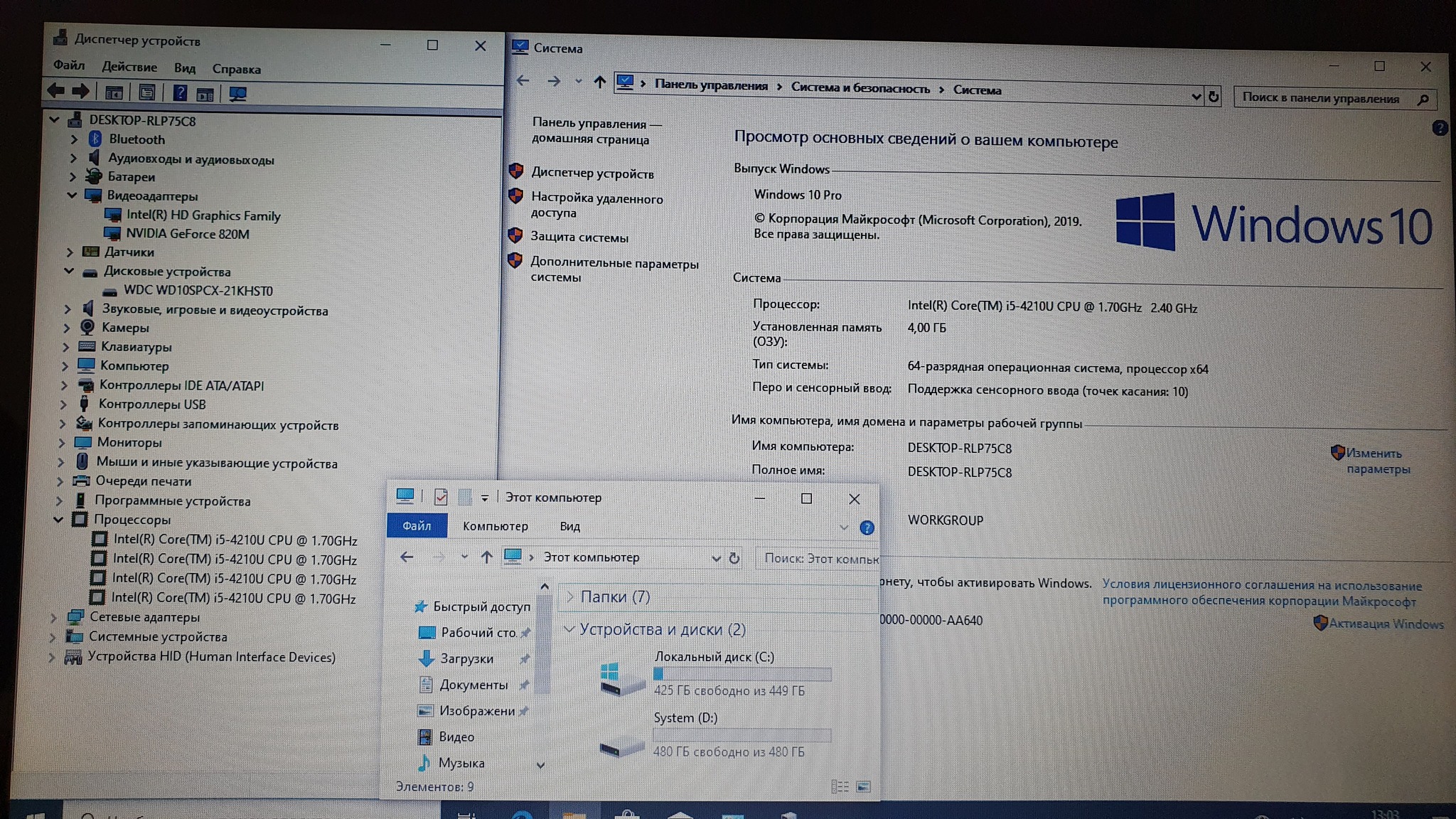This screenshot has width=1456, height=819.
Task: Click the up arrow in Этот компьютер explorer
Action: [x=486, y=557]
